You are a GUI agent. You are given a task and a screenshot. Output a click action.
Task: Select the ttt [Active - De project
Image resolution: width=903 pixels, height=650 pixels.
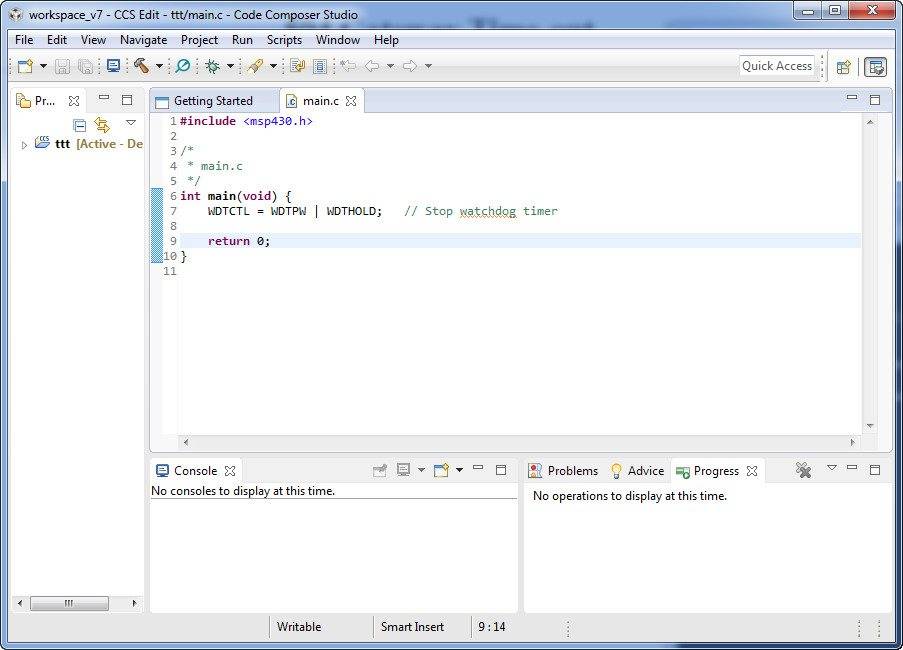pyautogui.click(x=89, y=143)
